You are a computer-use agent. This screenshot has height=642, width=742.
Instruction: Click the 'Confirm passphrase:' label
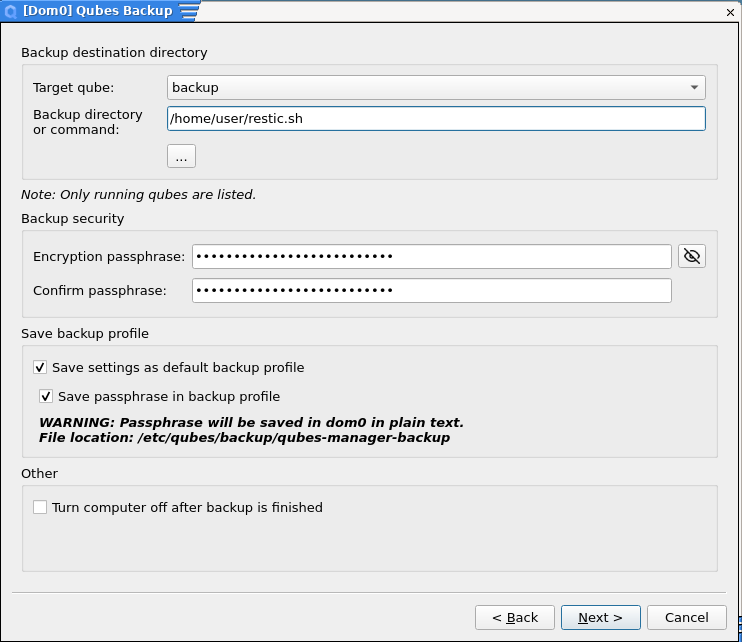99,291
